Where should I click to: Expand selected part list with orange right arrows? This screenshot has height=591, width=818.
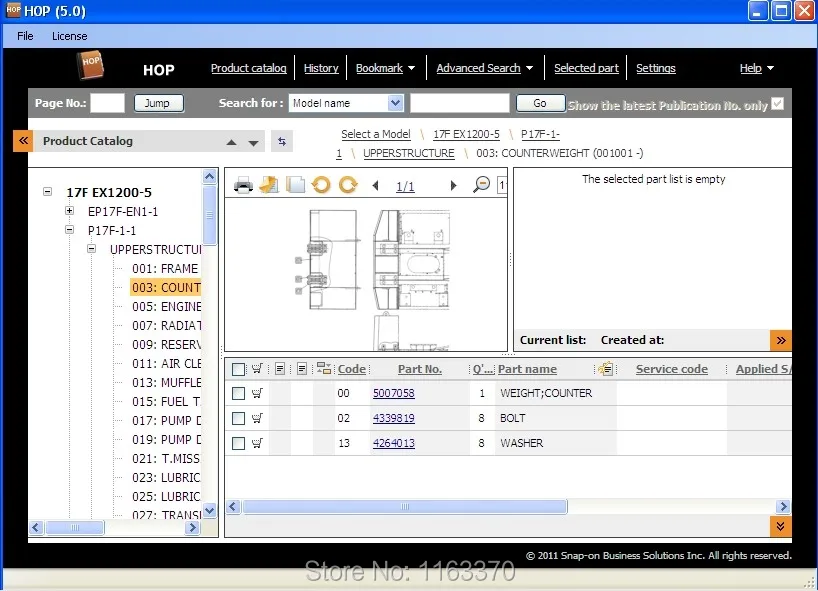coord(781,341)
